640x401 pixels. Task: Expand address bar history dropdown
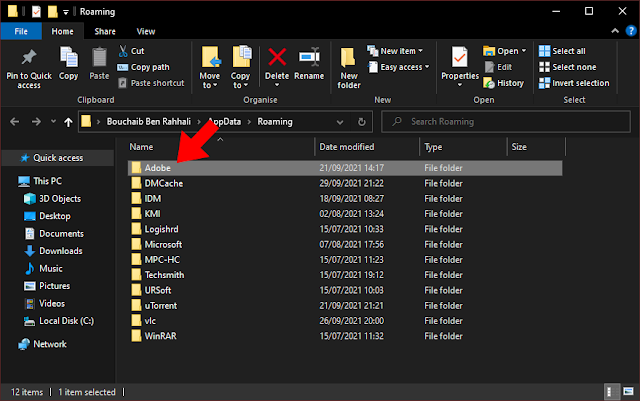(340, 122)
